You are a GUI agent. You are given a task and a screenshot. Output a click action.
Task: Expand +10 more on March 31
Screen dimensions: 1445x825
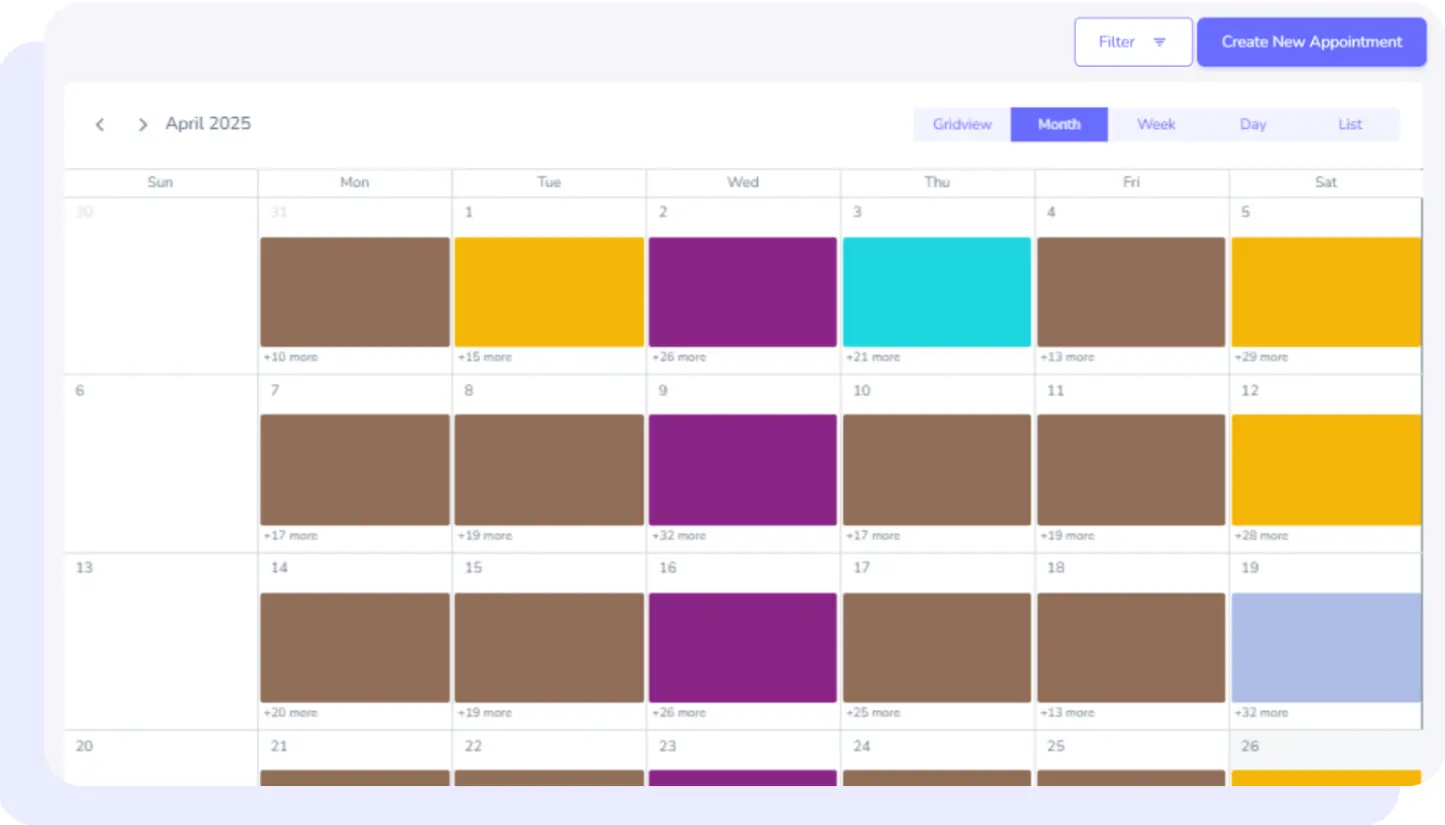point(290,357)
